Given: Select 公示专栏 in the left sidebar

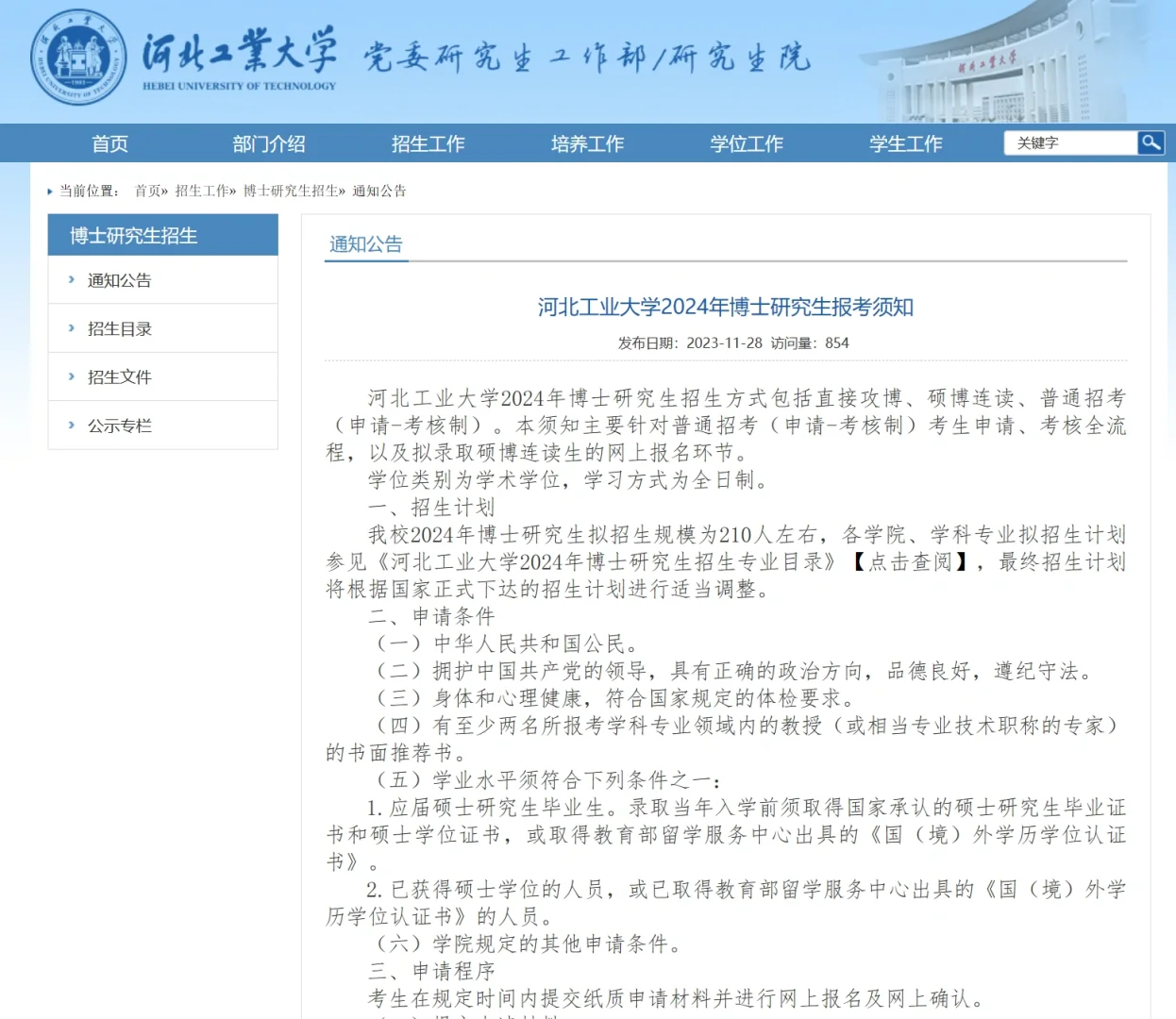Looking at the screenshot, I should (119, 426).
